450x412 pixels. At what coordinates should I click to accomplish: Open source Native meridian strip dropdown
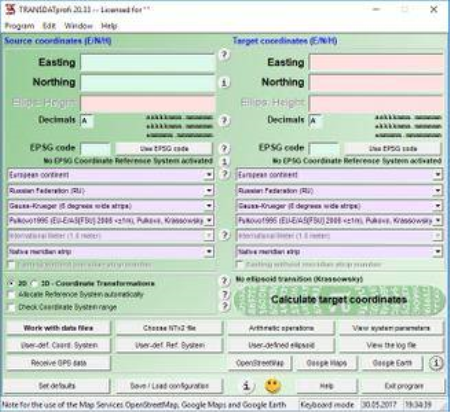point(111,252)
